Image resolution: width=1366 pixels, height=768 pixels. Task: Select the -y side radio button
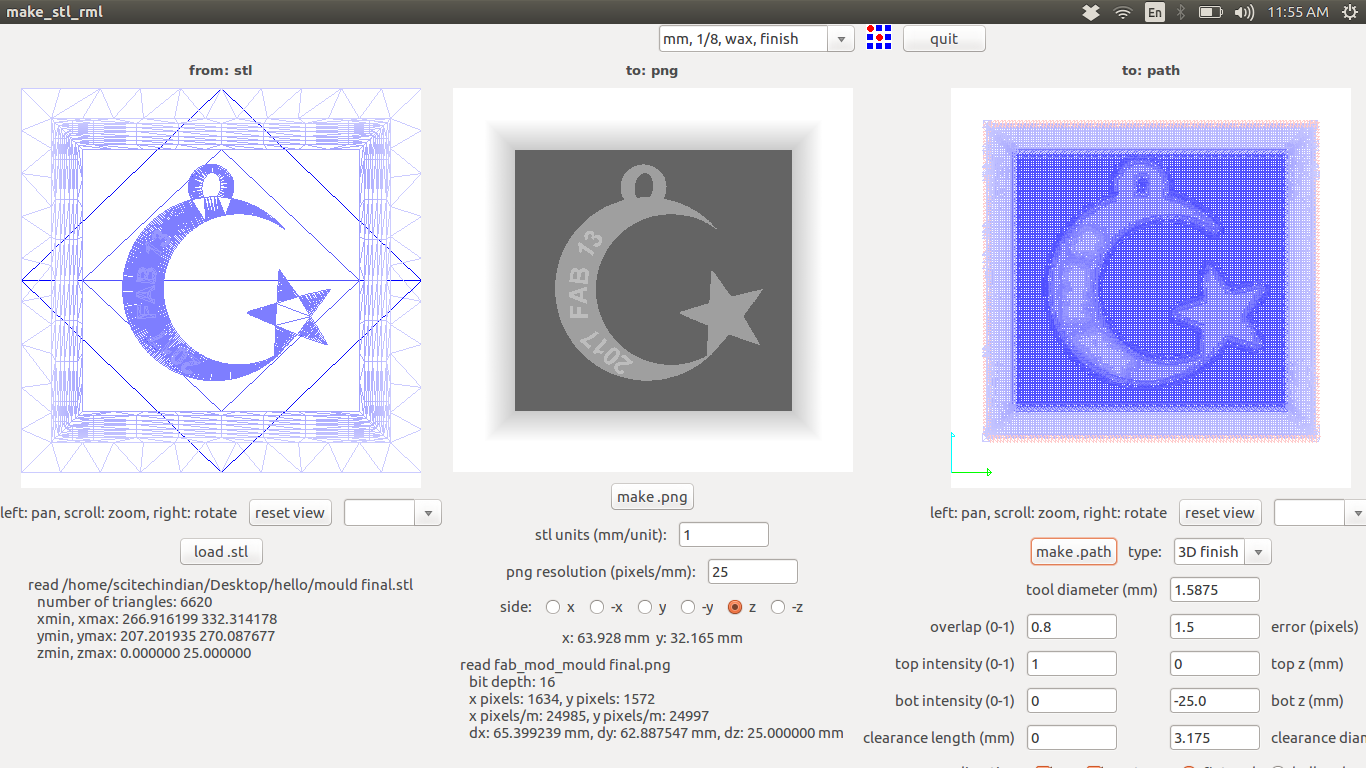688,607
